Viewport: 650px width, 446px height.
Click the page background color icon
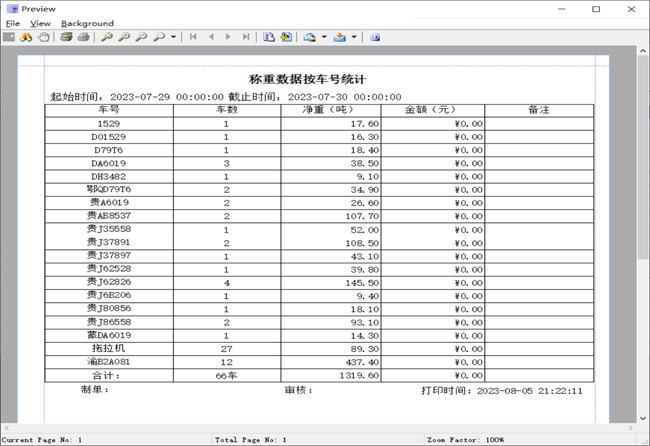point(286,37)
